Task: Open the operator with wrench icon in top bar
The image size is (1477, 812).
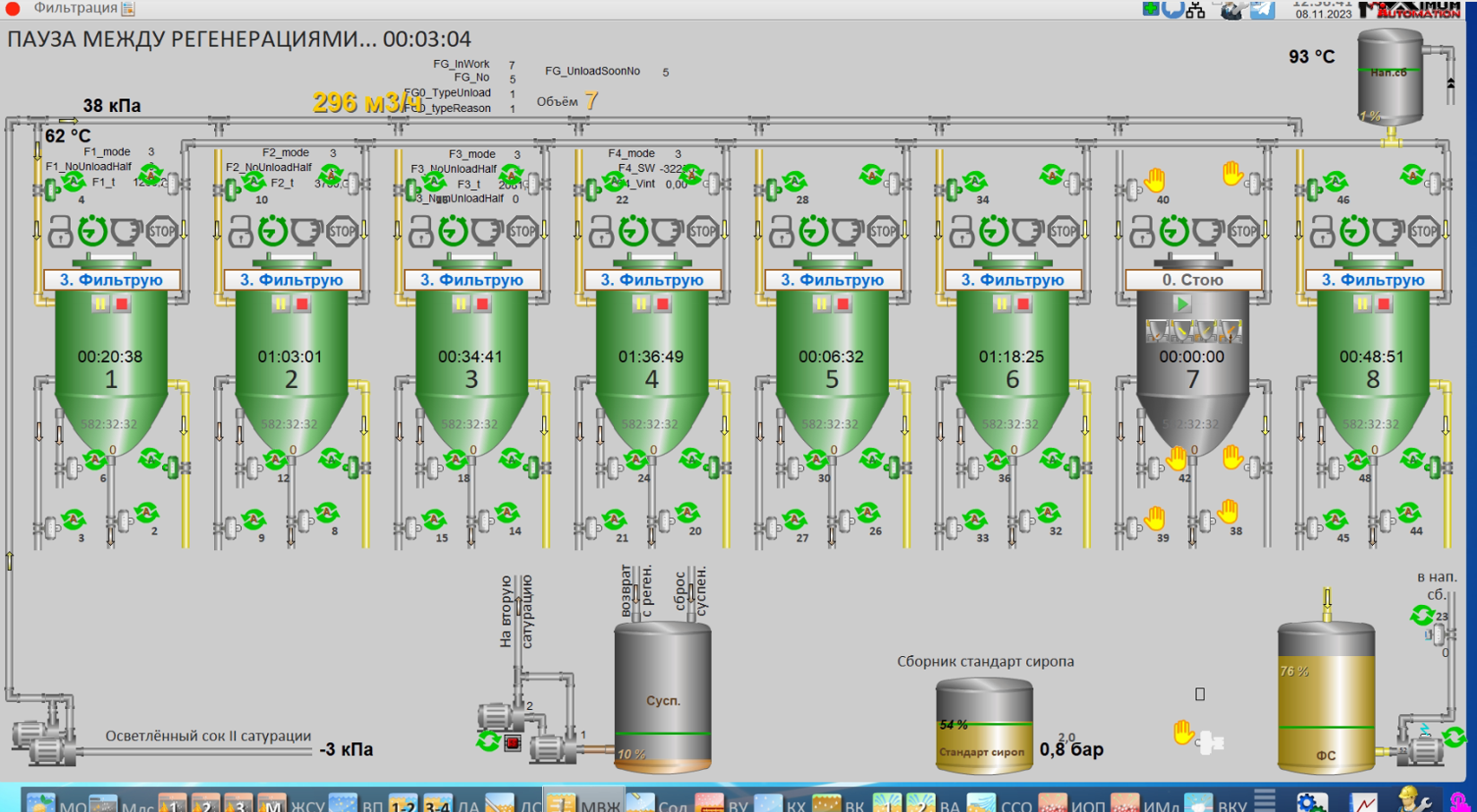Action: [1232, 10]
